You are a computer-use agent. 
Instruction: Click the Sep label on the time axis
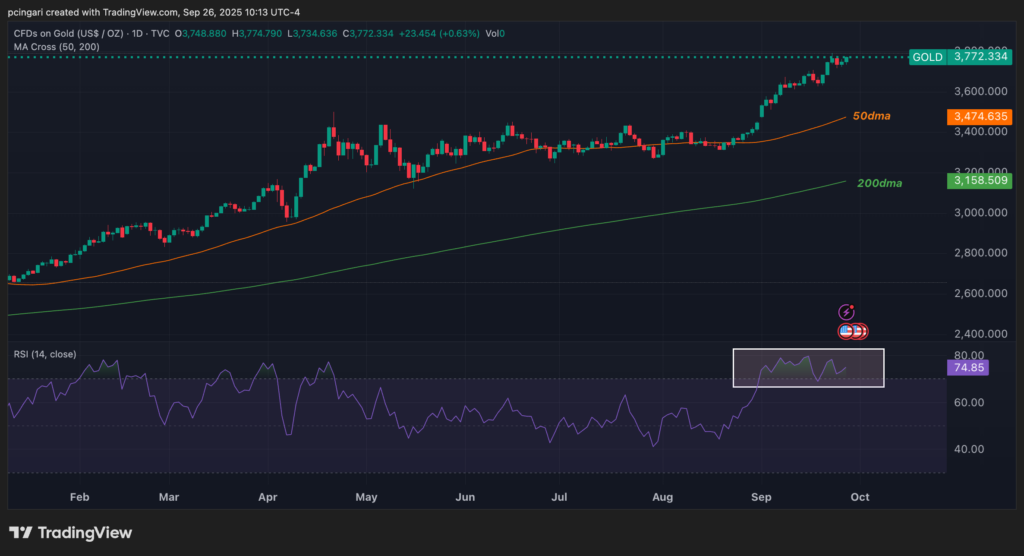coord(762,496)
